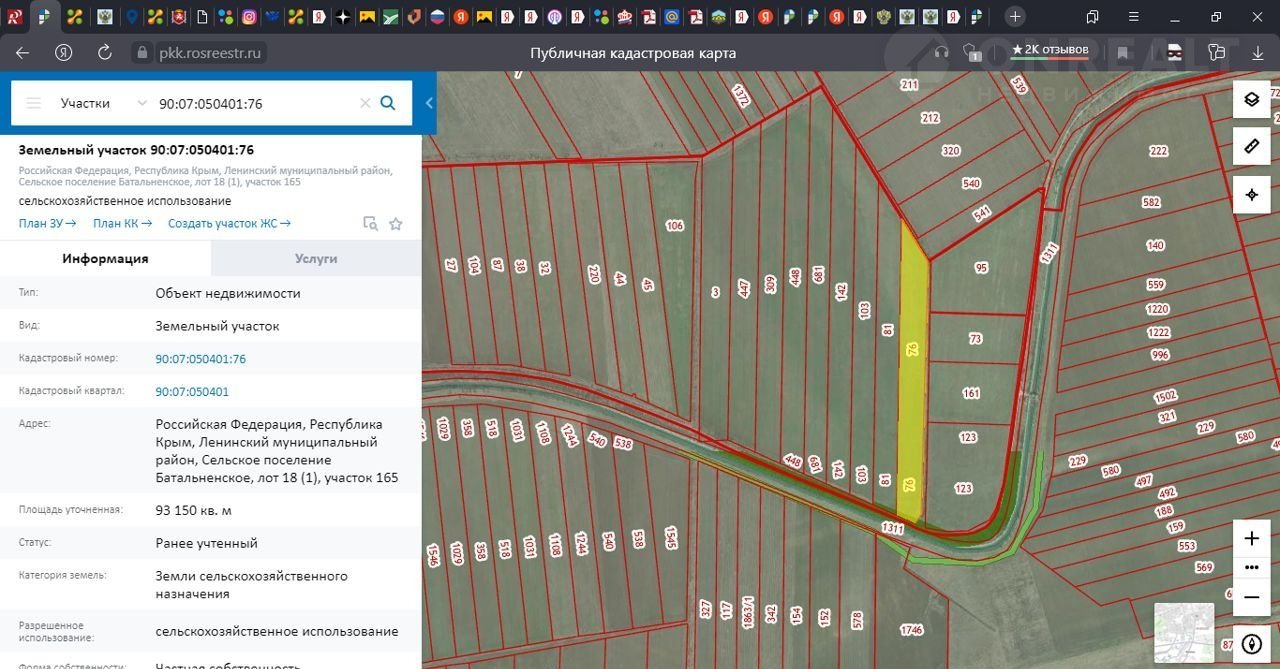Screen dimensions: 1280x669
Task: Open the three-dots zoom options
Action: (x=1251, y=567)
